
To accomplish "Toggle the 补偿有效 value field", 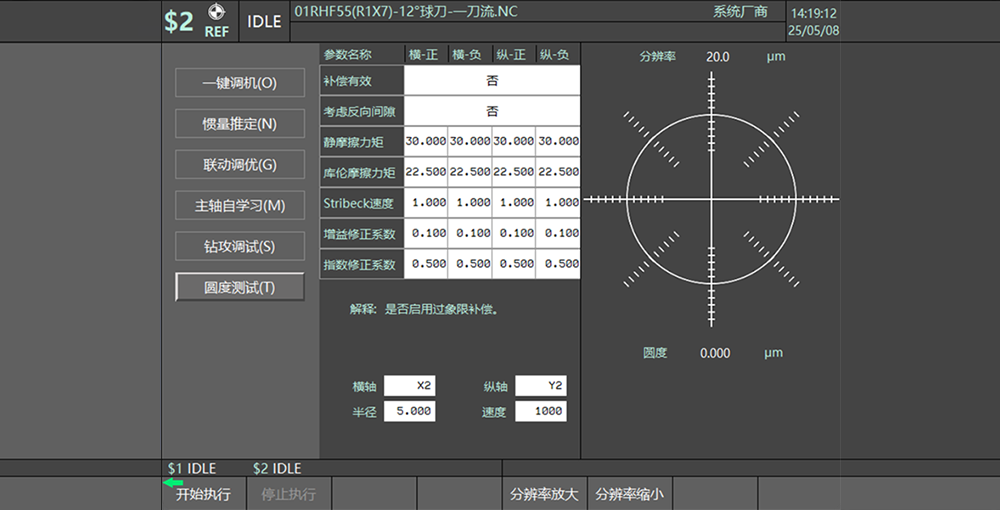I will [492, 81].
